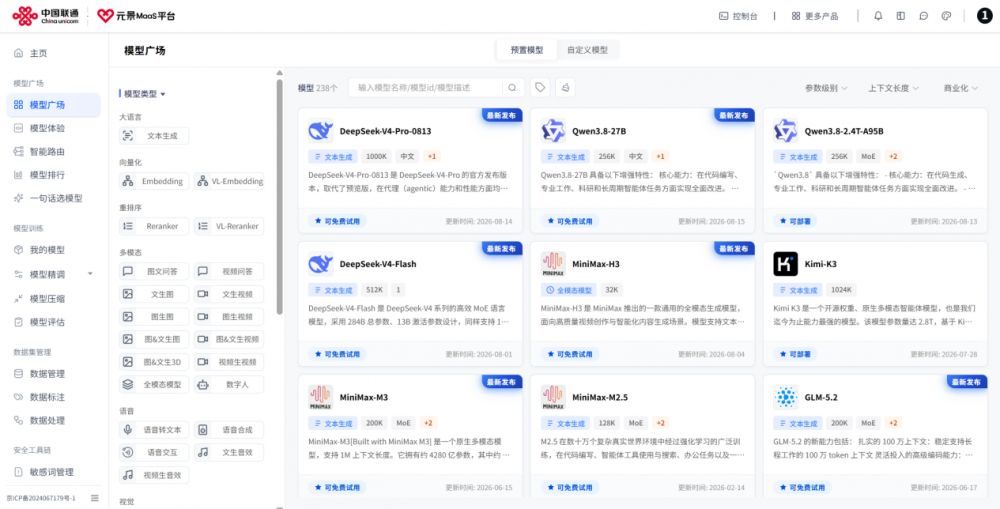The height and width of the screenshot is (509, 1000).
Task: Toggle the 图文问答 filter chip
Action: coord(154,271)
